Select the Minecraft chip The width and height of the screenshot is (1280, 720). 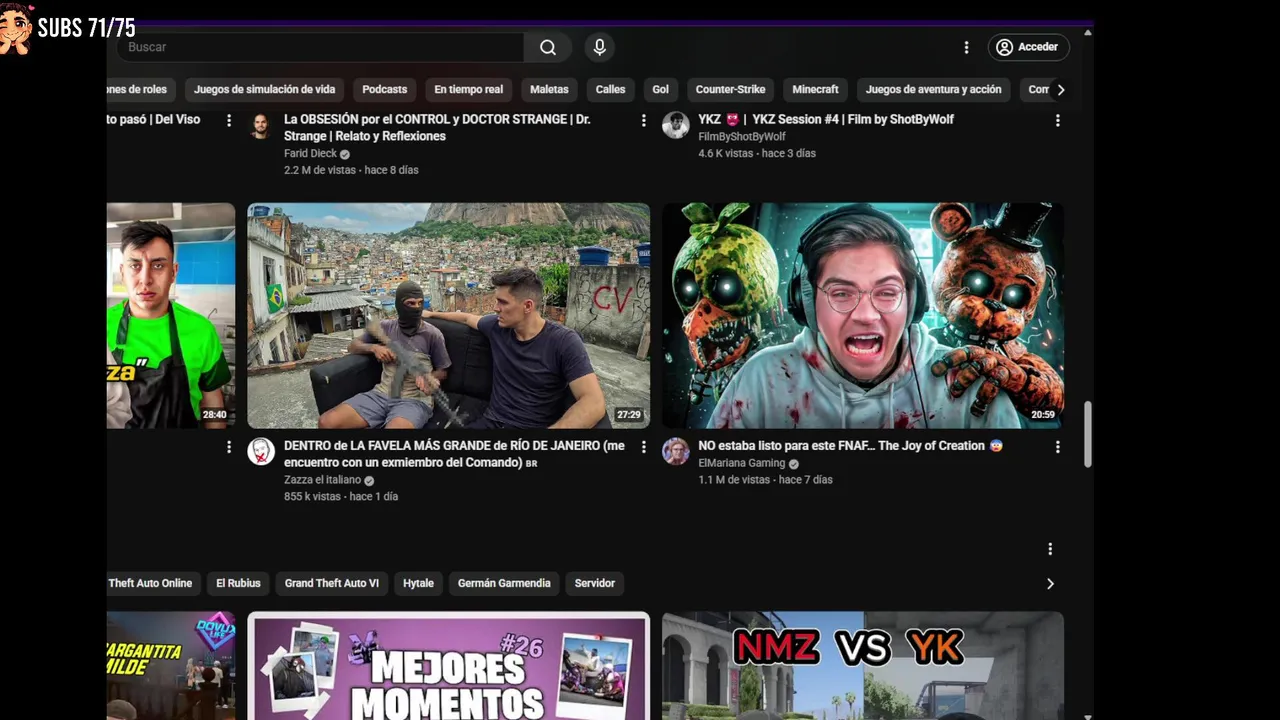coord(815,90)
